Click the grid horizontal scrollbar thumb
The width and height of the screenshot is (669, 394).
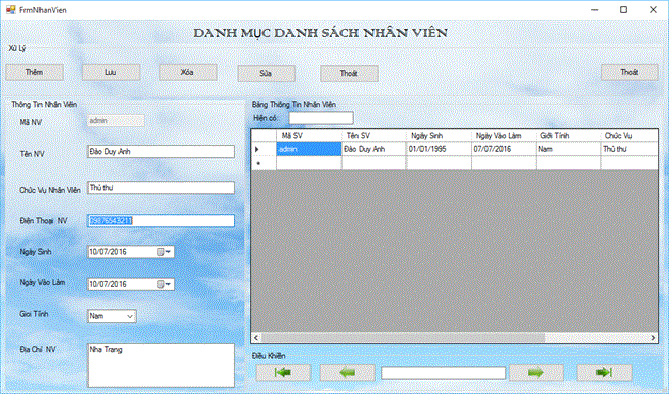point(403,338)
